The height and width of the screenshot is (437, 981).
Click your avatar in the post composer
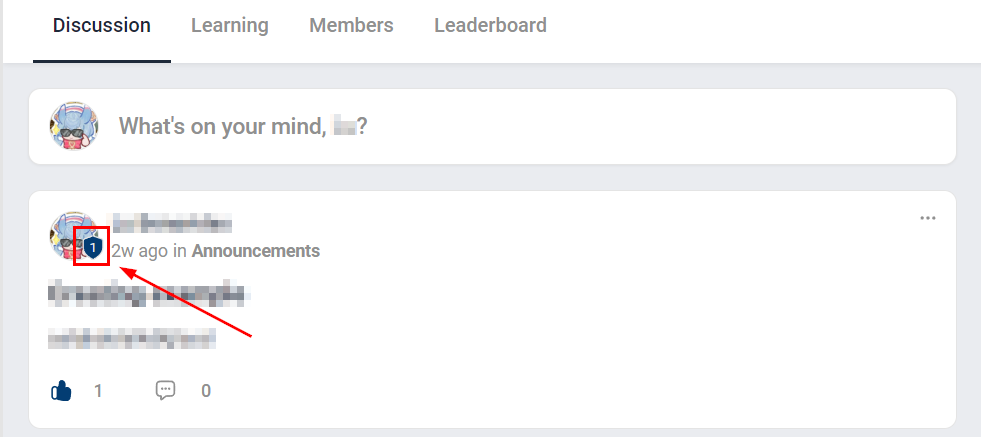coord(74,126)
